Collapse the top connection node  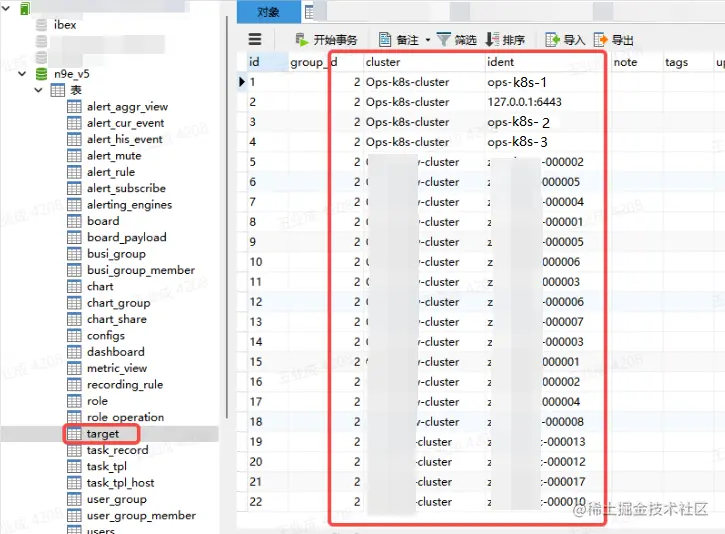pos(6,8)
